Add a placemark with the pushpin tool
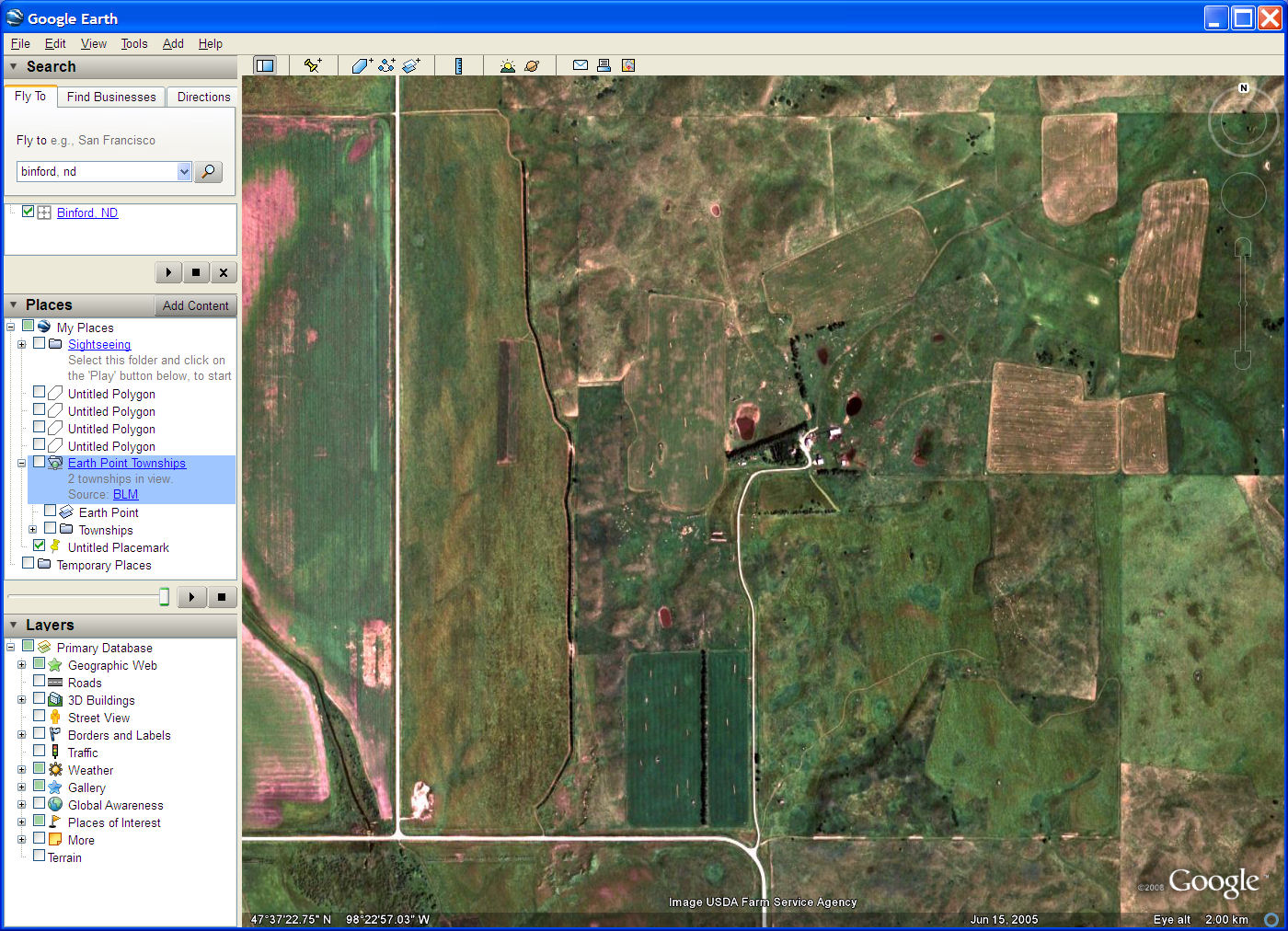The height and width of the screenshot is (931, 1288). [x=313, y=65]
